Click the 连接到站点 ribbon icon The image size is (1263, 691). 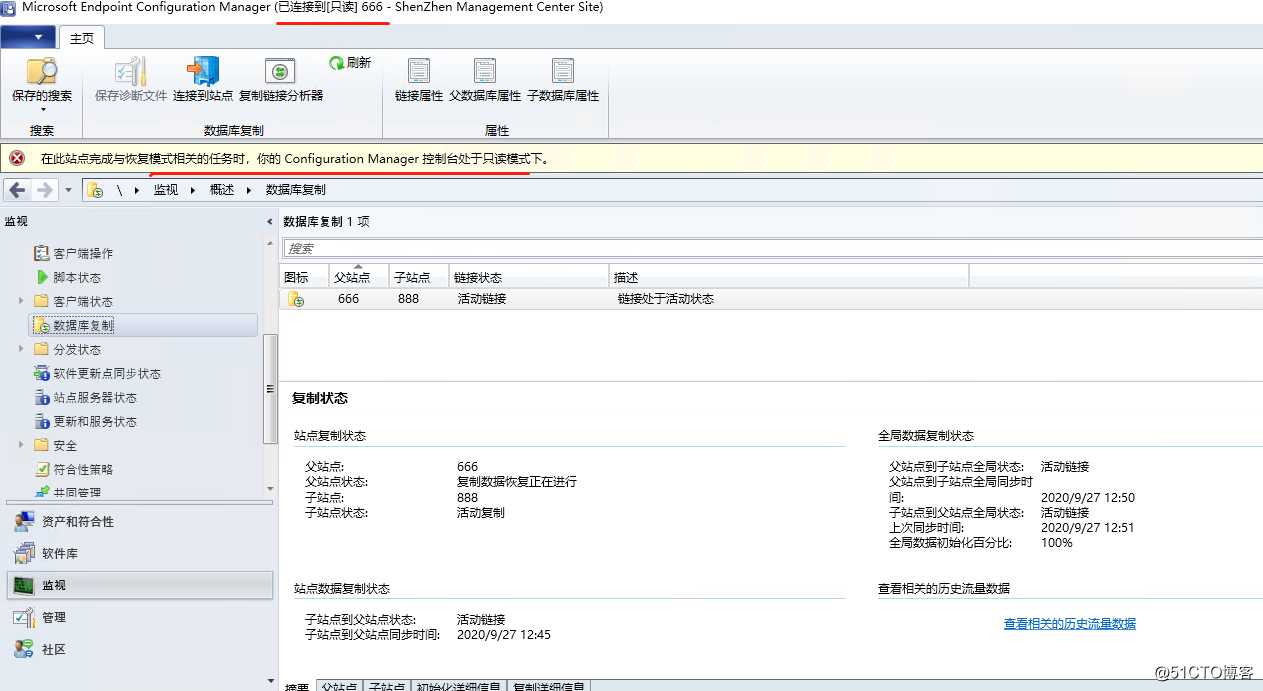click(x=203, y=72)
